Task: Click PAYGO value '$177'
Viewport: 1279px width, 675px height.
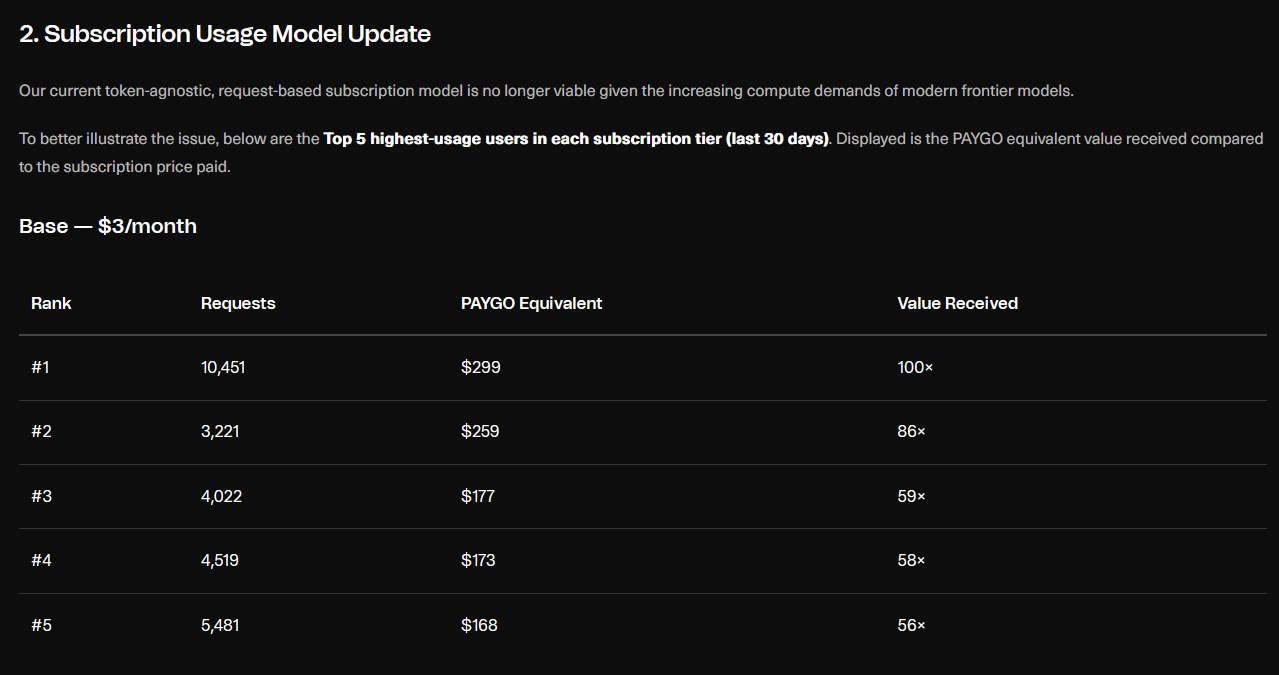Action: (x=478, y=496)
